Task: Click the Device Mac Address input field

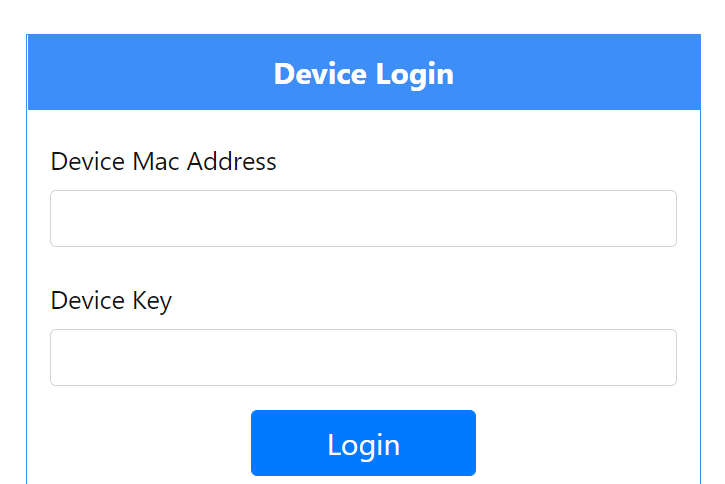Action: point(363,218)
